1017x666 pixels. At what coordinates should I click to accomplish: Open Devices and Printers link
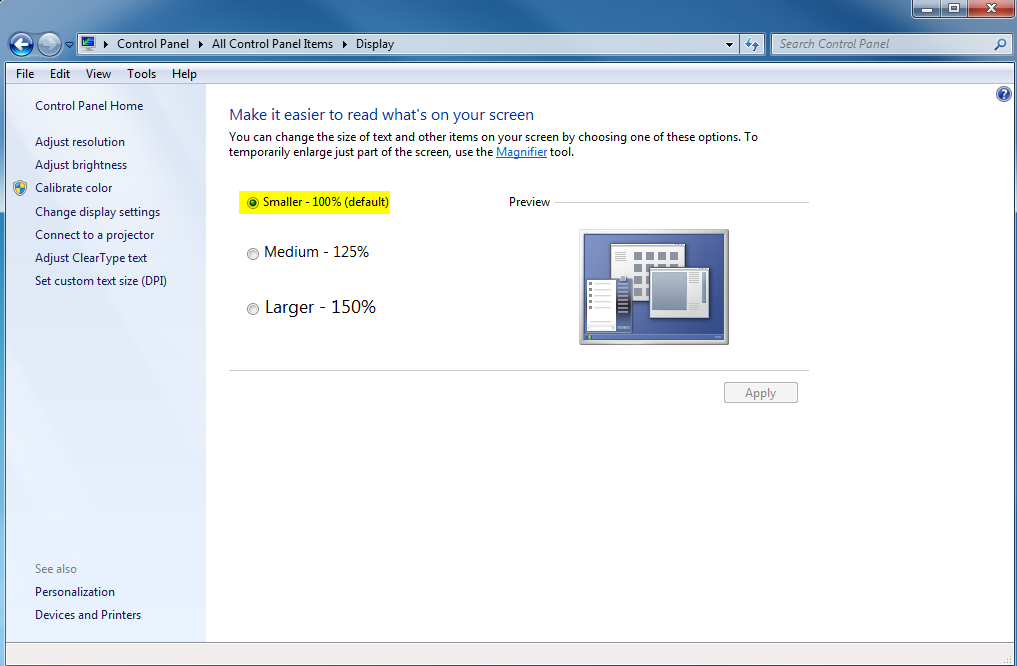(88, 615)
